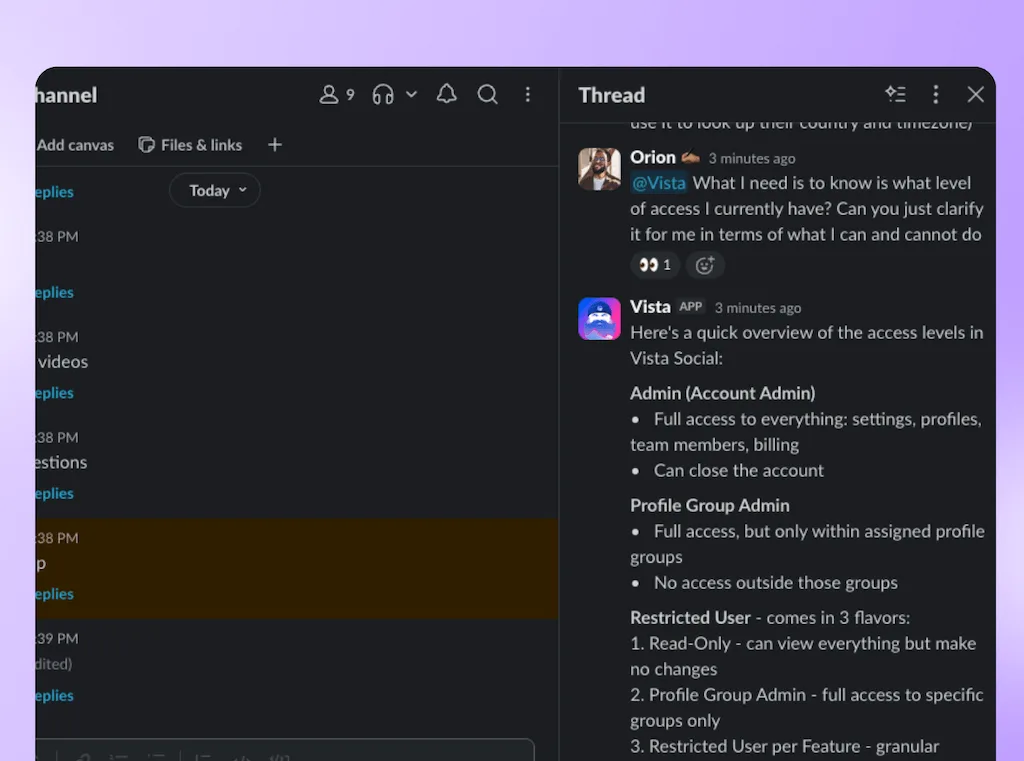This screenshot has width=1024, height=761.
Task: Add a reaction to Orion's message
Action: coord(705,265)
